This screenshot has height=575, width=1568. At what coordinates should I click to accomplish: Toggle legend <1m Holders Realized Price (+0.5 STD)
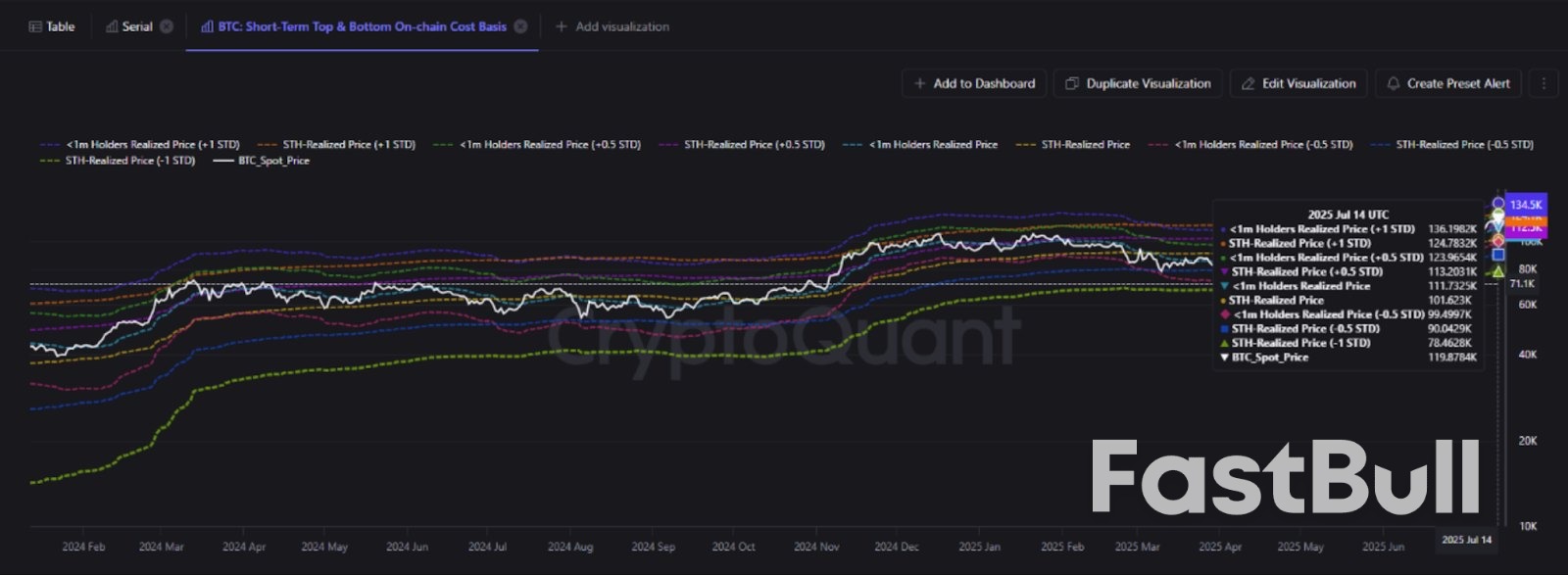tap(537, 144)
